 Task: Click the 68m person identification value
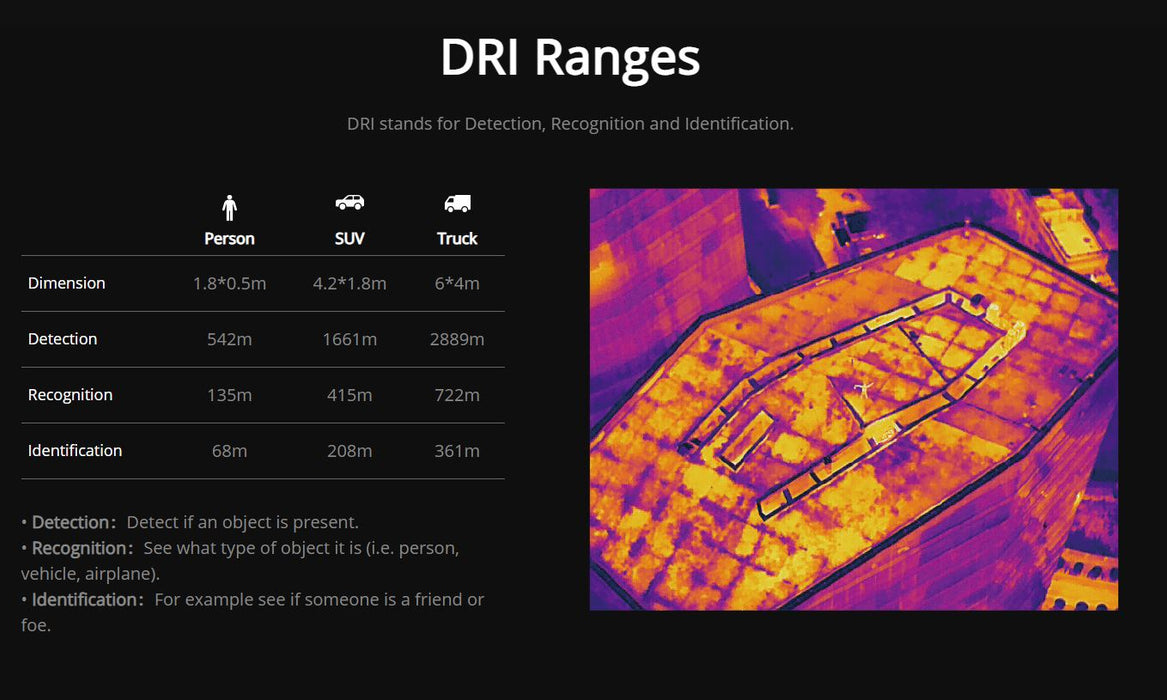coord(229,451)
